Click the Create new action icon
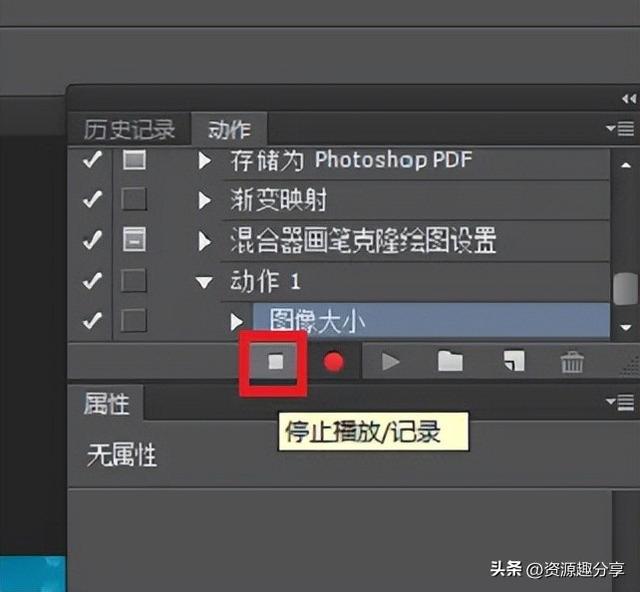The image size is (640, 592). [x=514, y=361]
